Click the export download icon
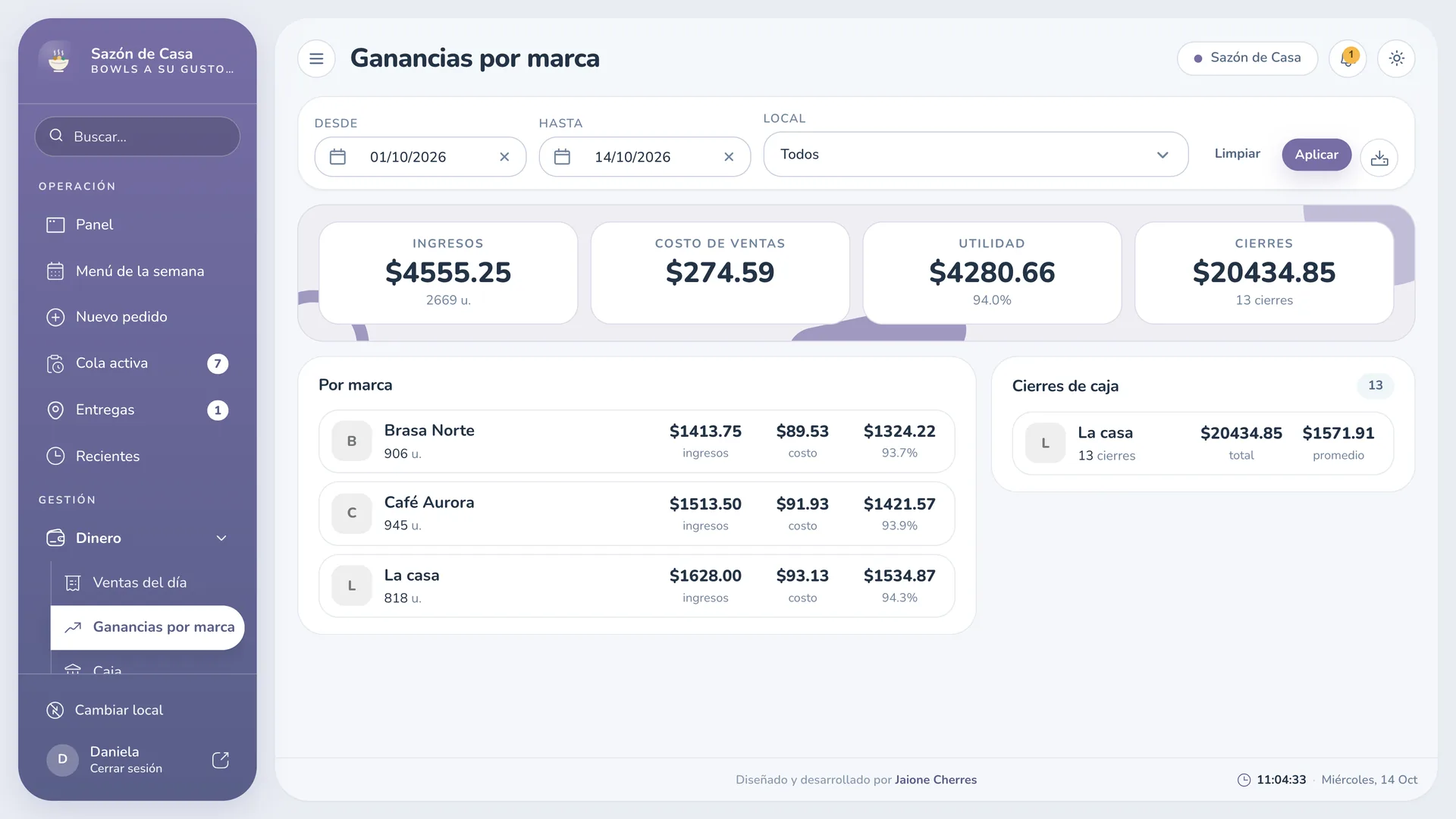This screenshot has width=1456, height=819. click(1379, 158)
